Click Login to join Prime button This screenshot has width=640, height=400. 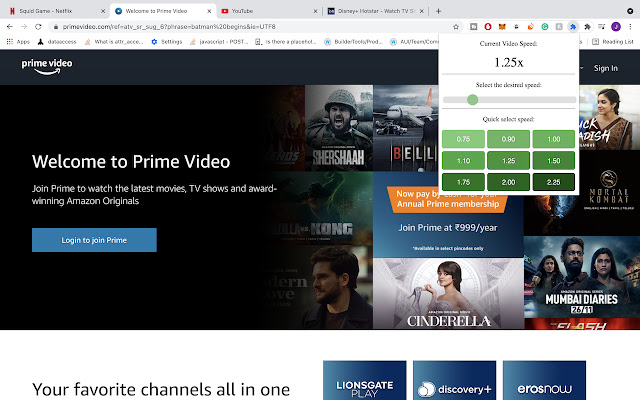94,240
